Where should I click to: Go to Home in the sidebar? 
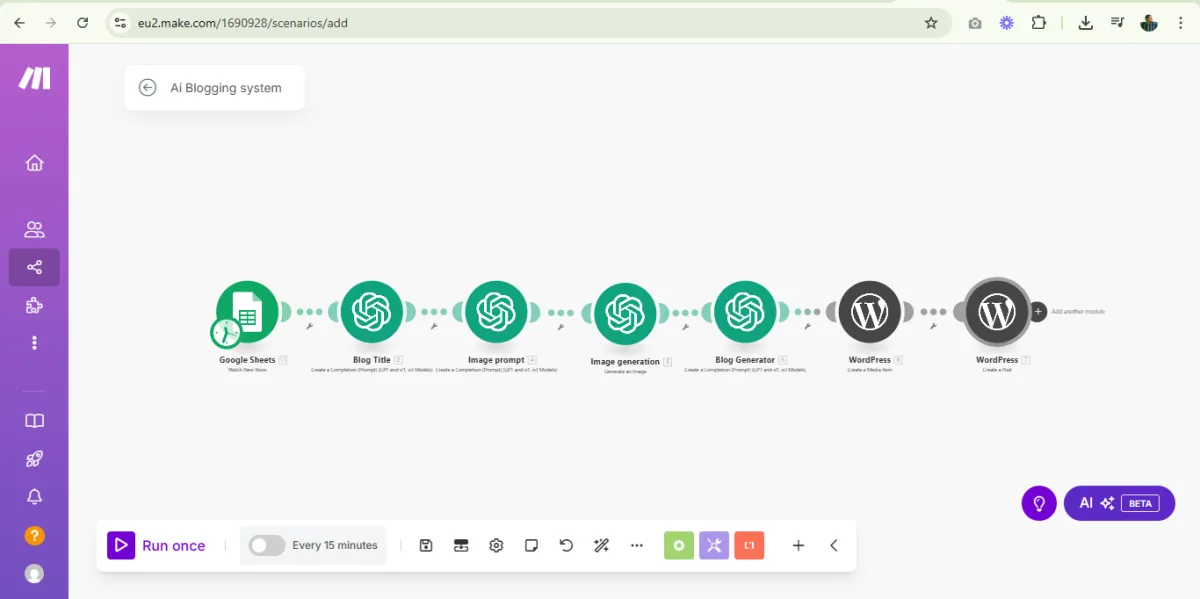(34, 163)
